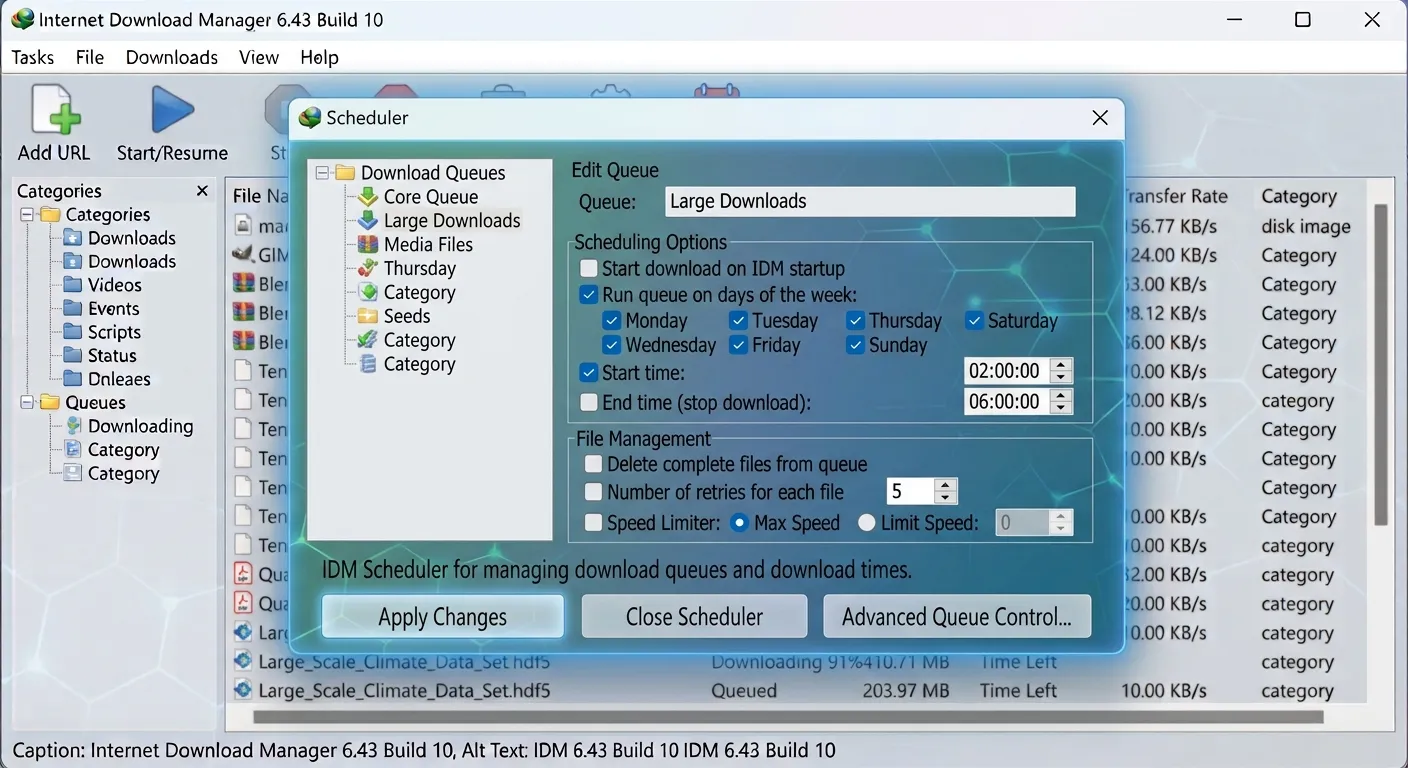Select the Core Queue arrow icon
1408x768 pixels.
tap(368, 197)
